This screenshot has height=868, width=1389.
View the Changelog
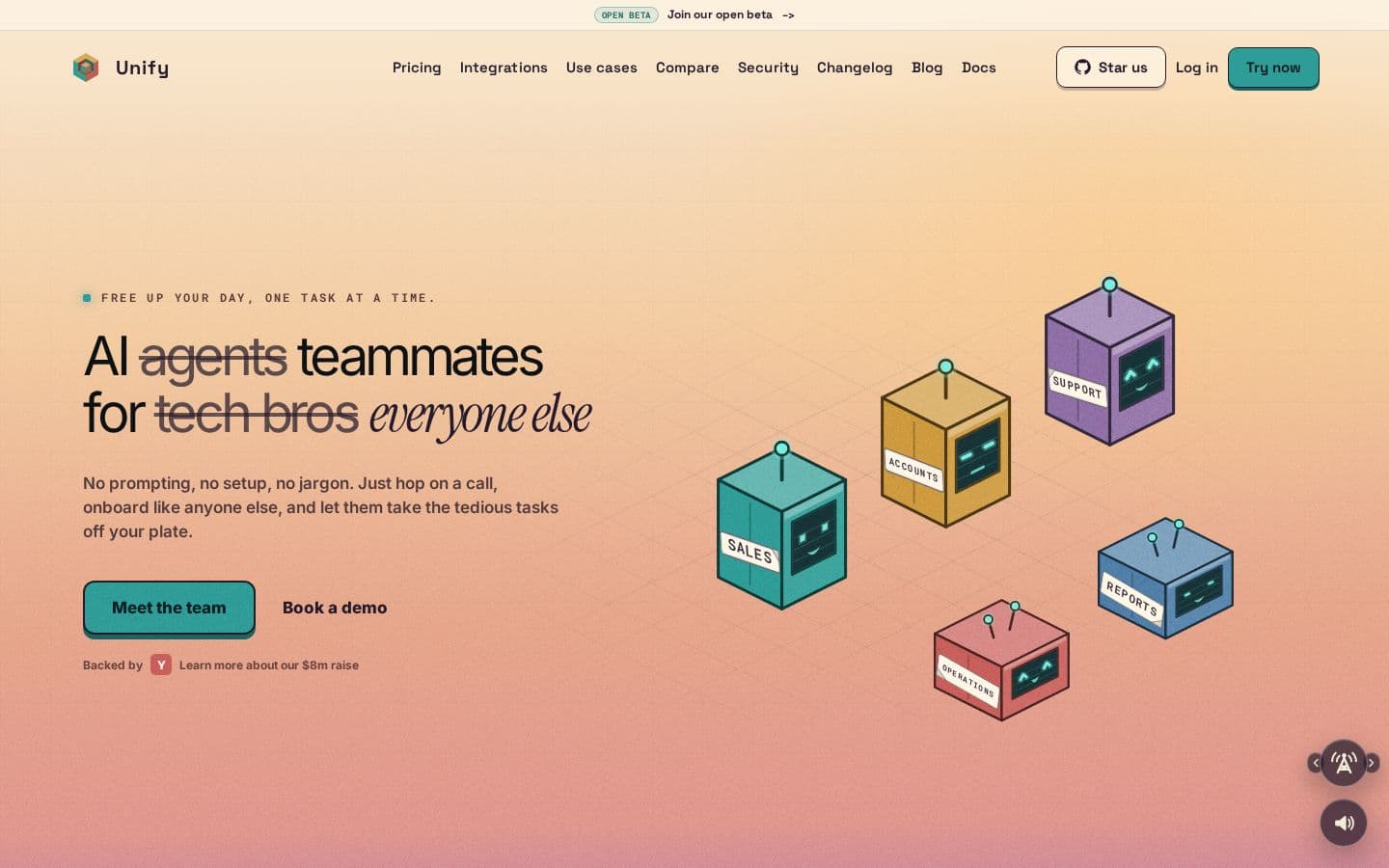855,68
